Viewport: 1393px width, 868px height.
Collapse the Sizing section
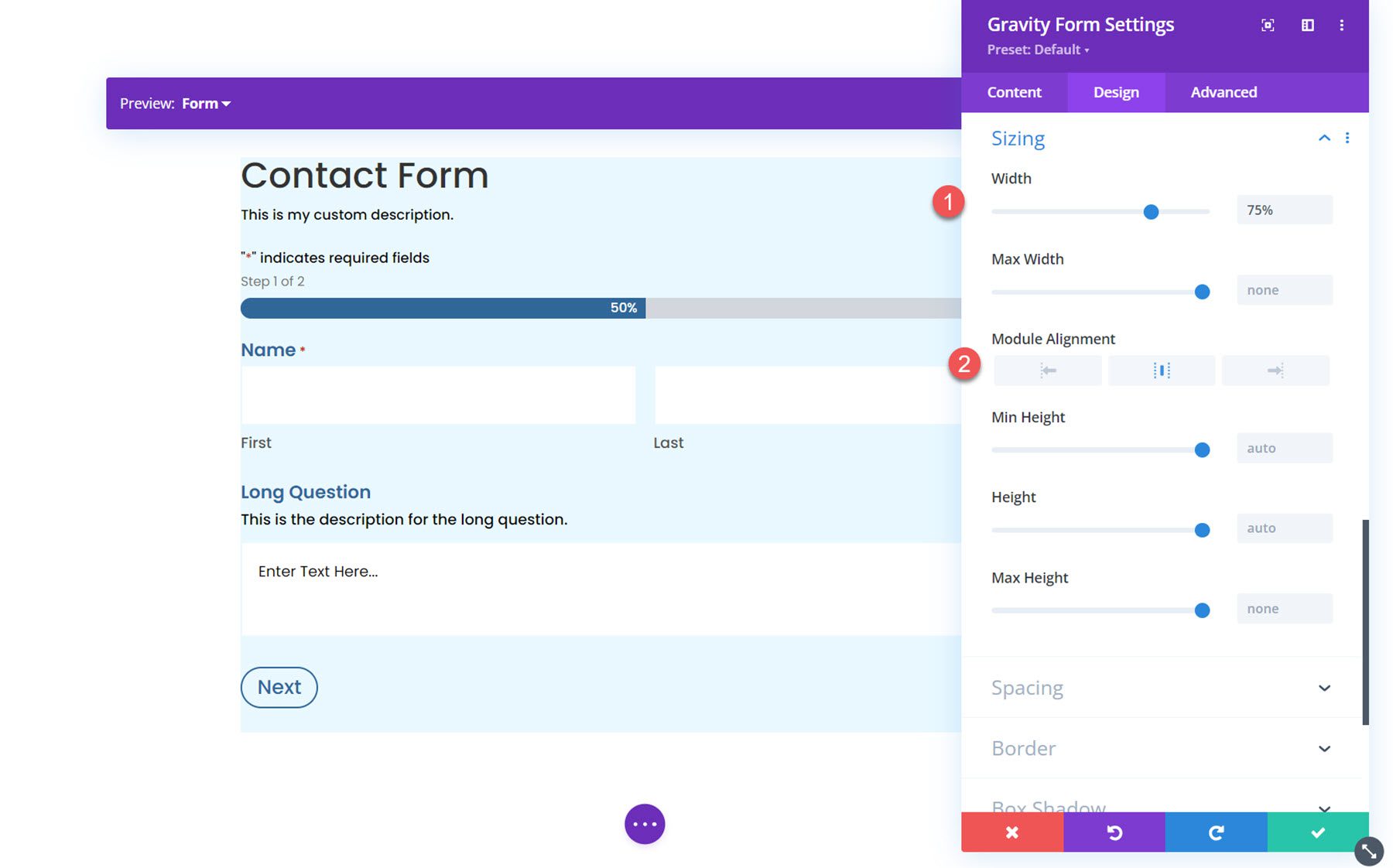pyautogui.click(x=1324, y=138)
